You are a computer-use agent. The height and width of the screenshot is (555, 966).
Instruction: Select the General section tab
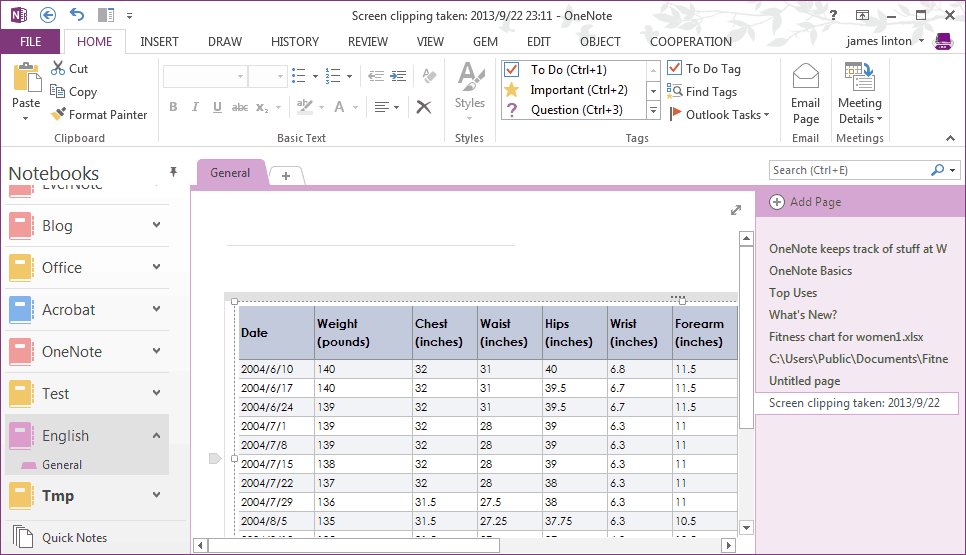point(230,172)
